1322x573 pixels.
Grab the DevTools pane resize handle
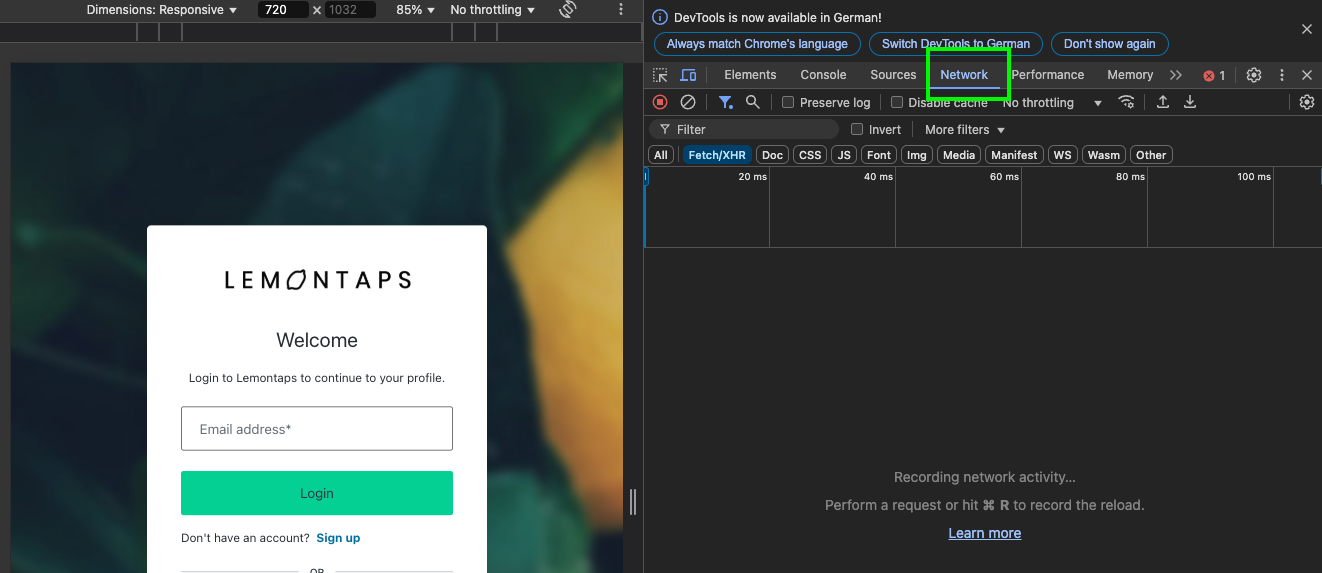click(633, 501)
